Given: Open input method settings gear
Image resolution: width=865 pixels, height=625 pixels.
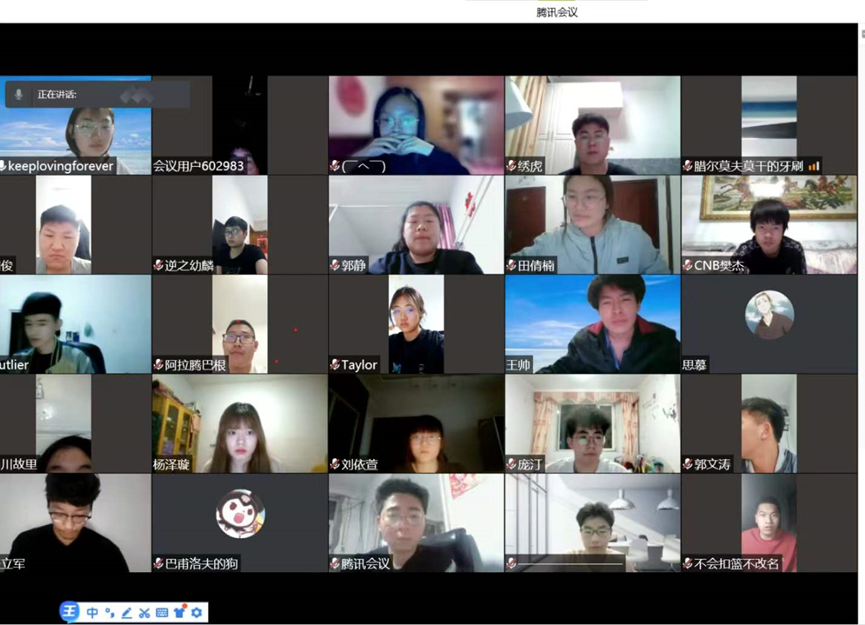Looking at the screenshot, I should (x=197, y=612).
